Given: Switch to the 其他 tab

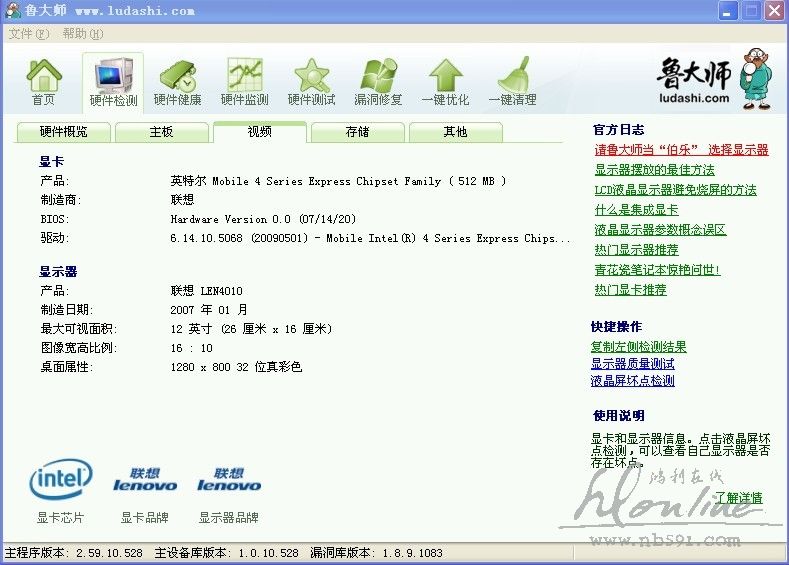Looking at the screenshot, I should click(x=455, y=132).
